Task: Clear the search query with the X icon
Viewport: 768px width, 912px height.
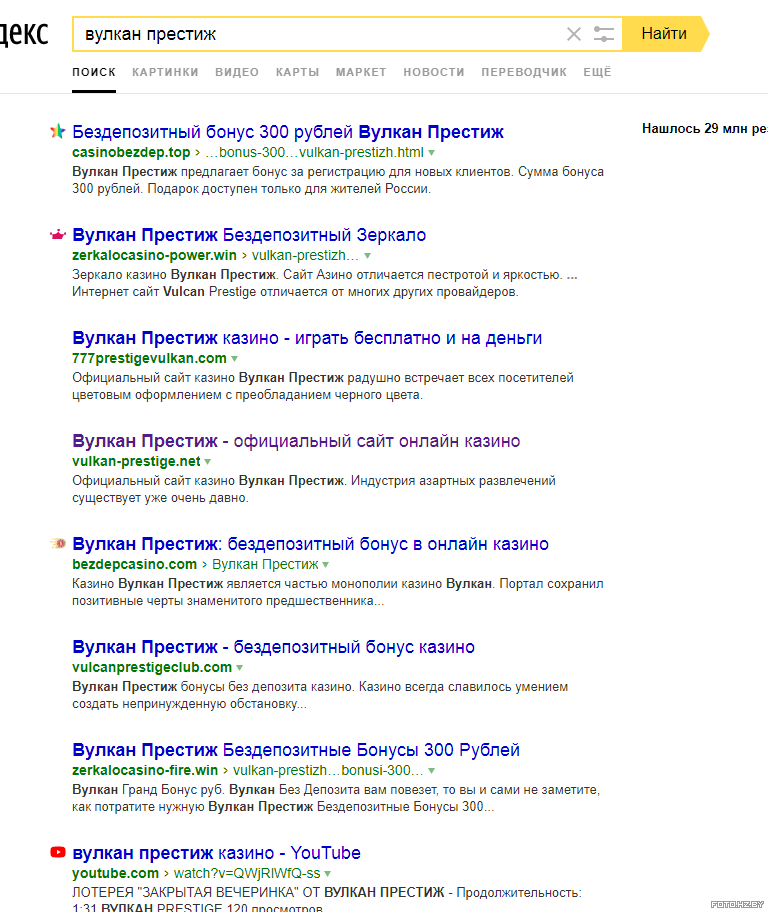Action: click(x=574, y=34)
